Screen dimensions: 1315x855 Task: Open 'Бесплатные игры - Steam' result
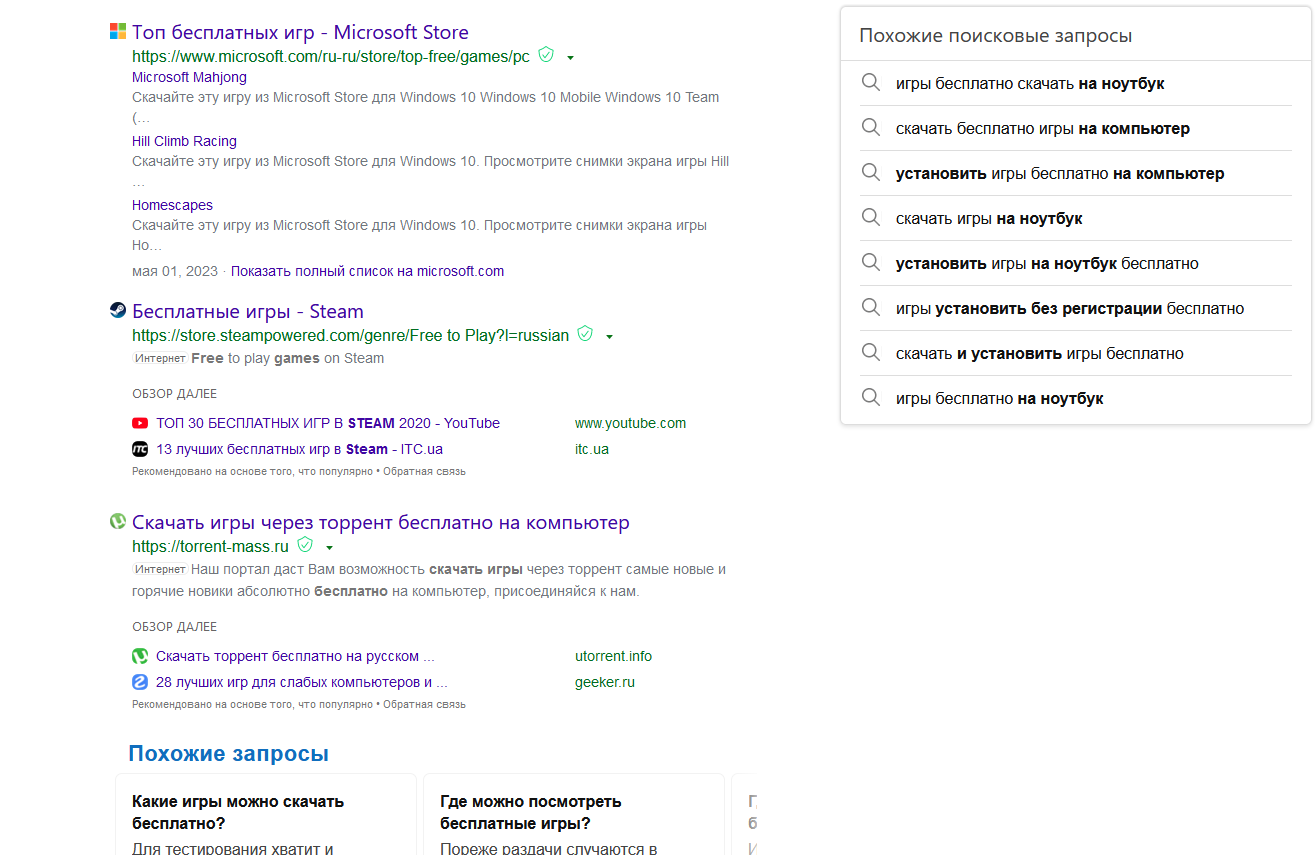(248, 311)
